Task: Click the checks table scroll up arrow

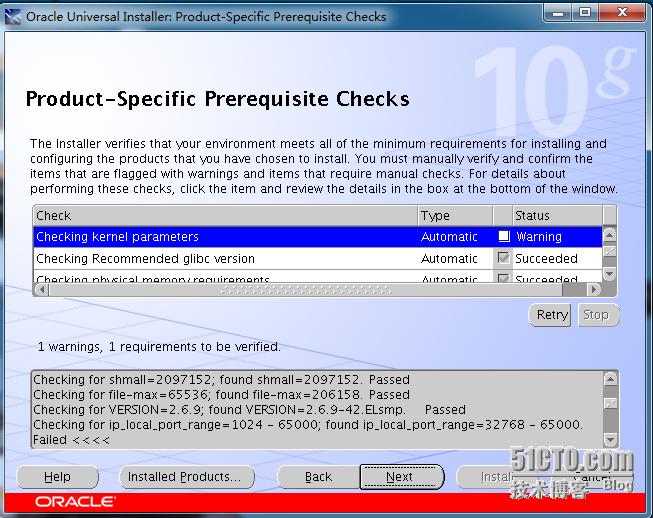Action: [x=609, y=234]
